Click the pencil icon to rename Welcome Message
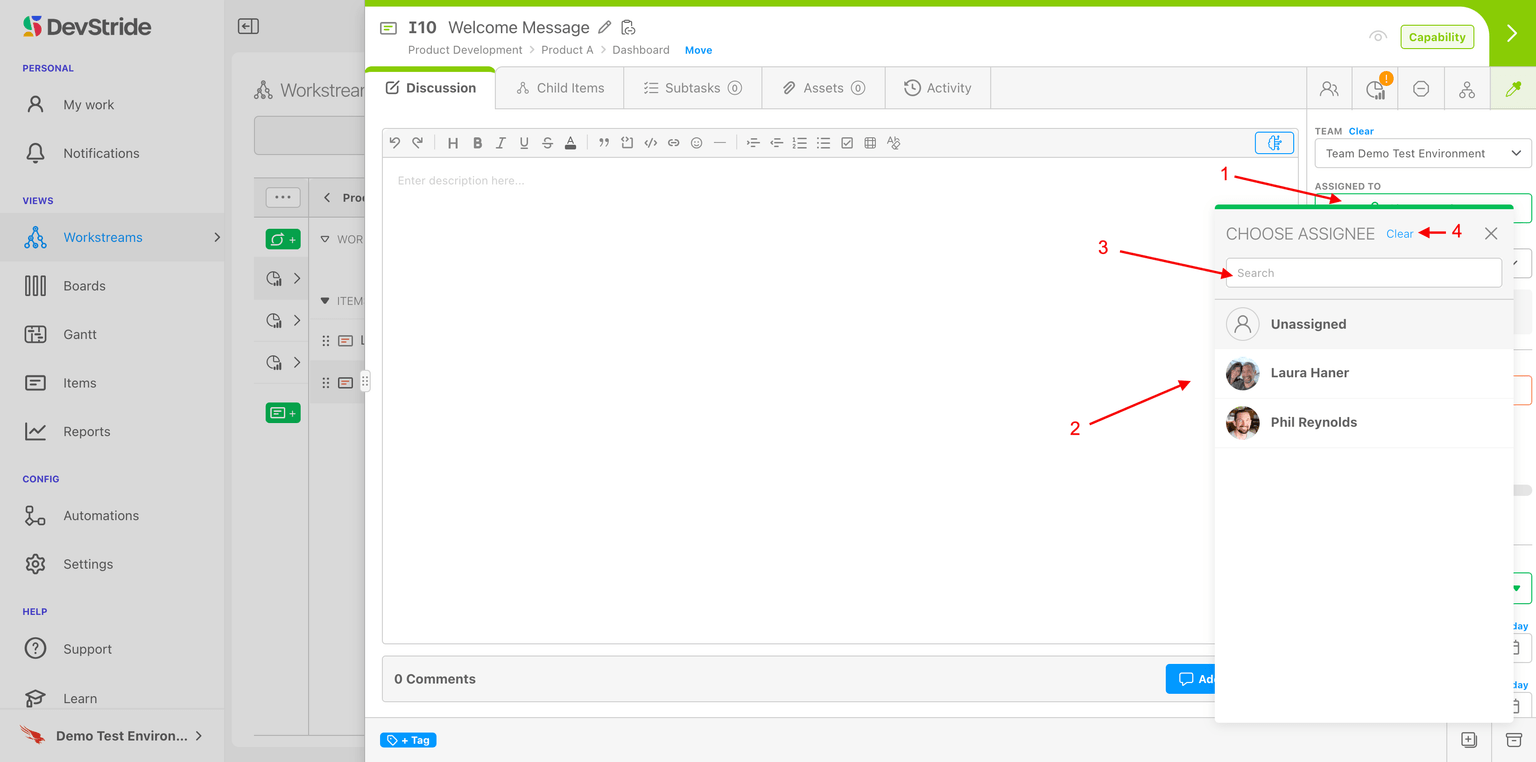1536x762 pixels. point(604,28)
